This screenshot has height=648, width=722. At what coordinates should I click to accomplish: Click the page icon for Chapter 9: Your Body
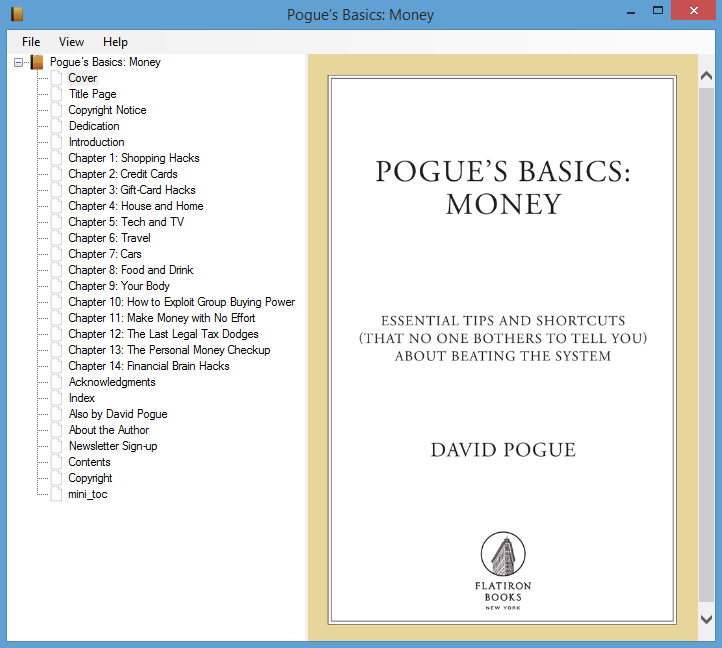(x=56, y=286)
